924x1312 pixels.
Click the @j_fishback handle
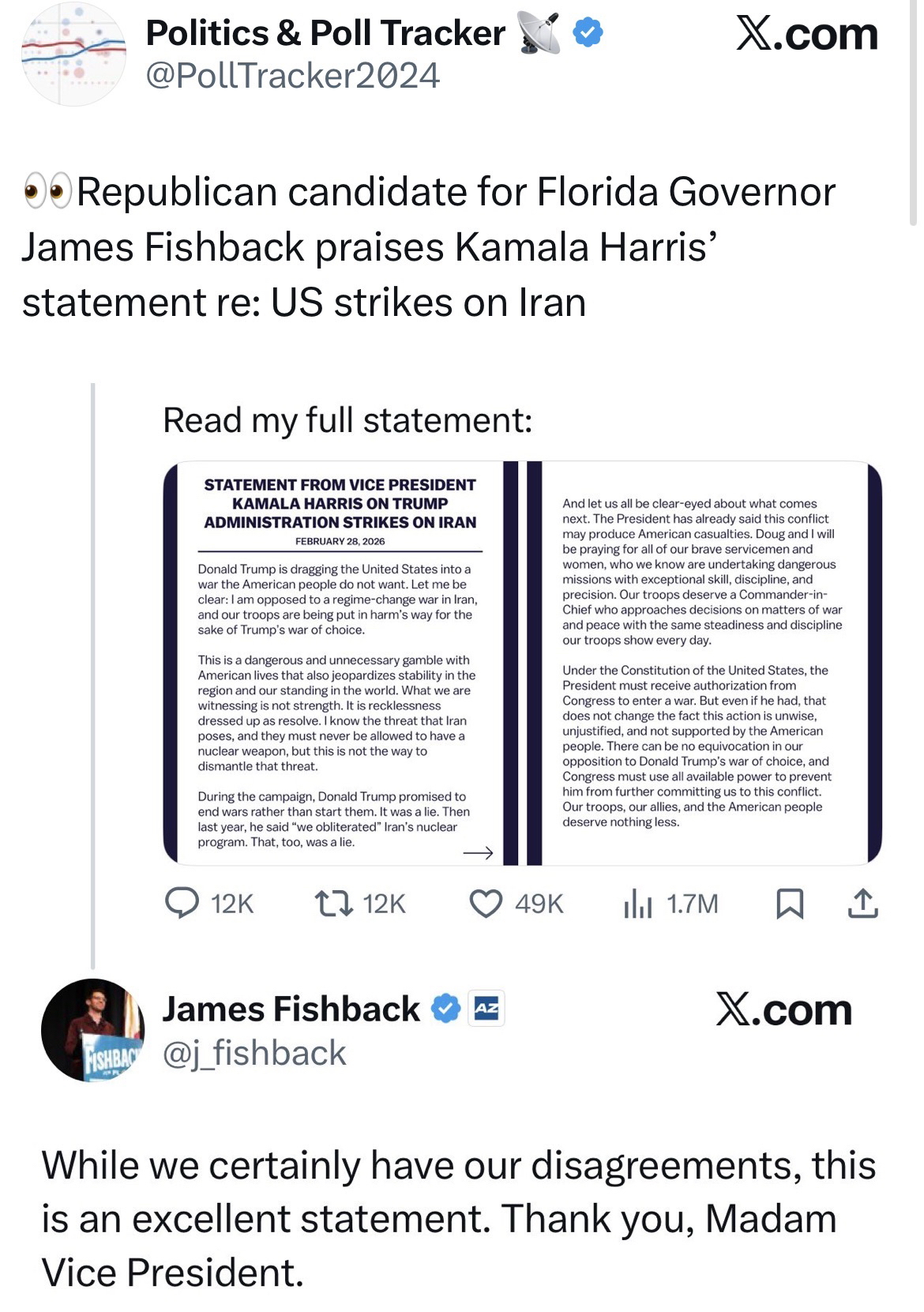click(x=254, y=1053)
